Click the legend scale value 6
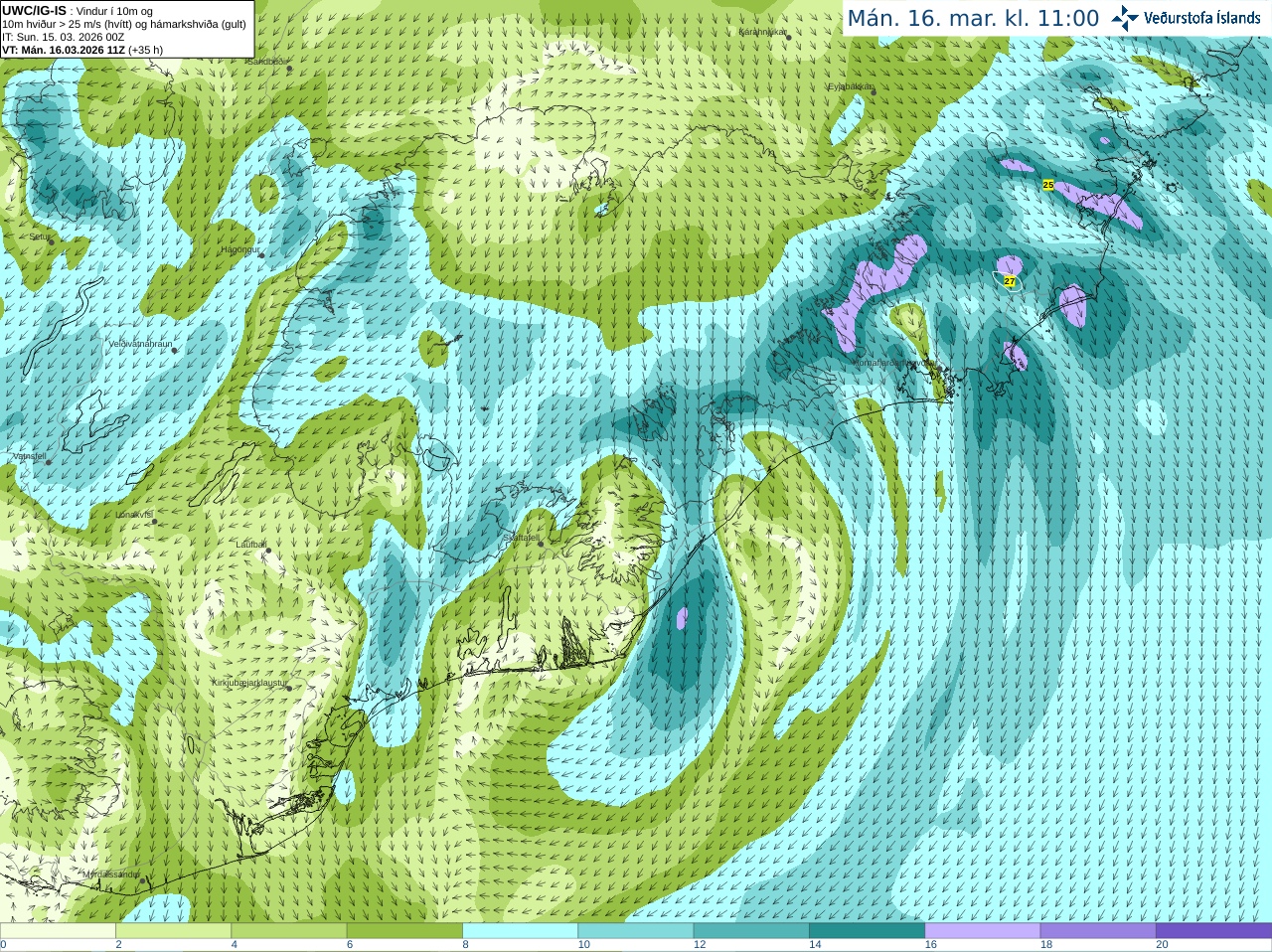This screenshot has width=1272, height=952. 350,945
